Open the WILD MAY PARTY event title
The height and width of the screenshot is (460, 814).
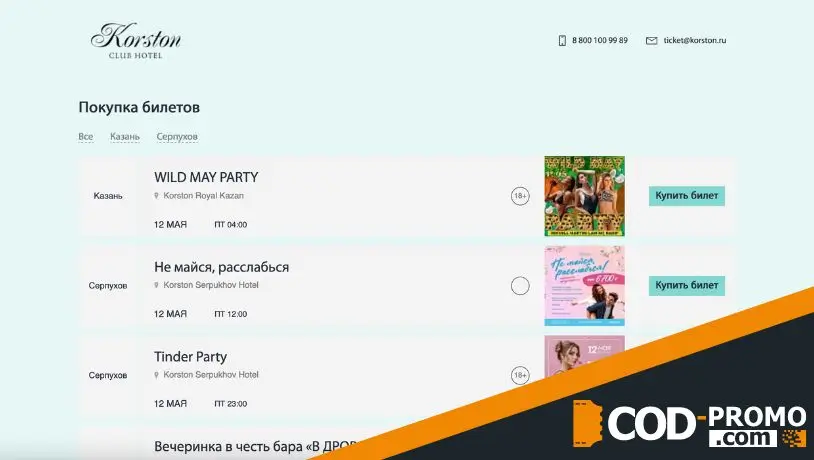206,177
